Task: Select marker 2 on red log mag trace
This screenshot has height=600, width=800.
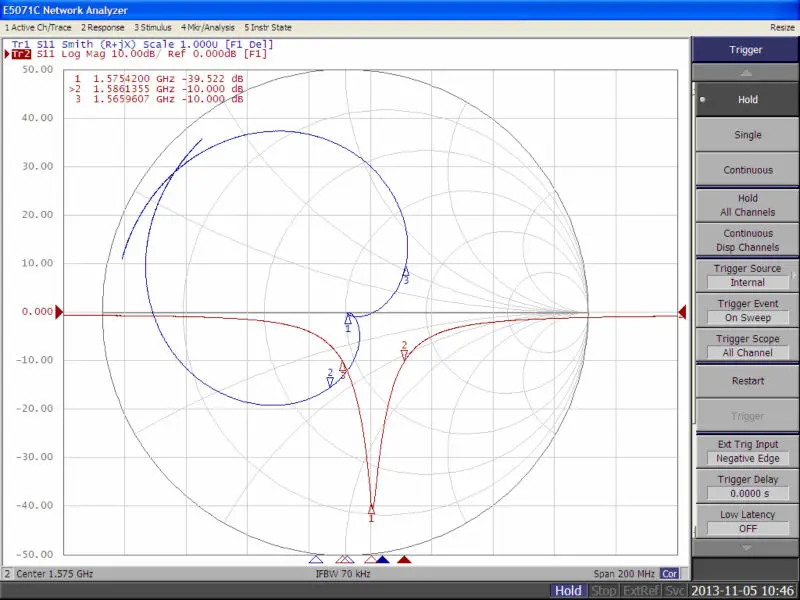Action: click(x=404, y=353)
